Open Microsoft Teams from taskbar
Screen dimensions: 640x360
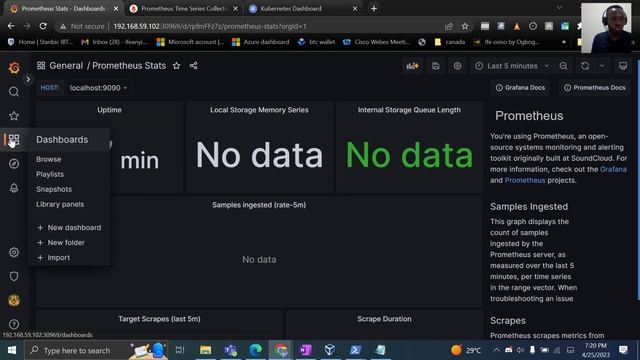coord(231,350)
